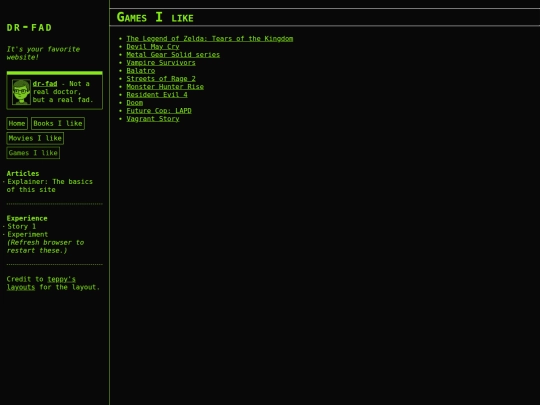Launch the Experiment experience
Image resolution: width=540 pixels, height=405 pixels.
pyautogui.click(x=28, y=234)
